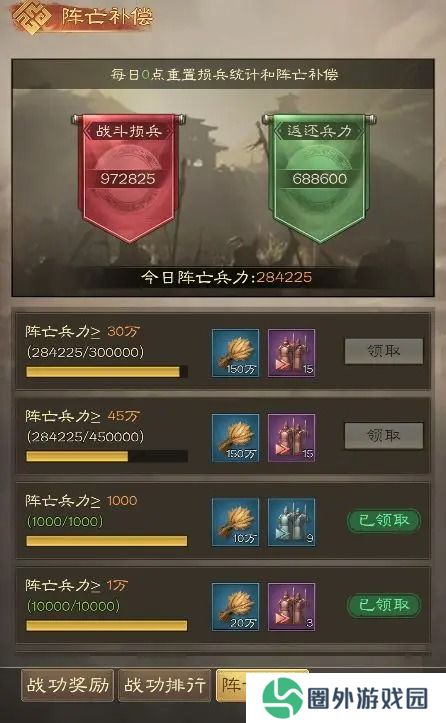Click 领取 button for 30万 reward
Viewport: 446px width, 723px height.
click(384, 351)
